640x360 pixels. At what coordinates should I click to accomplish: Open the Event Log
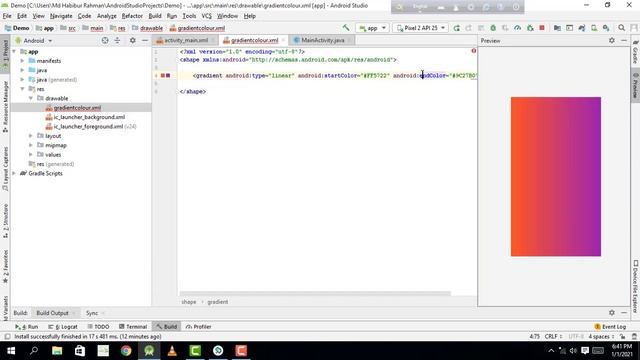pyautogui.click(x=610, y=327)
